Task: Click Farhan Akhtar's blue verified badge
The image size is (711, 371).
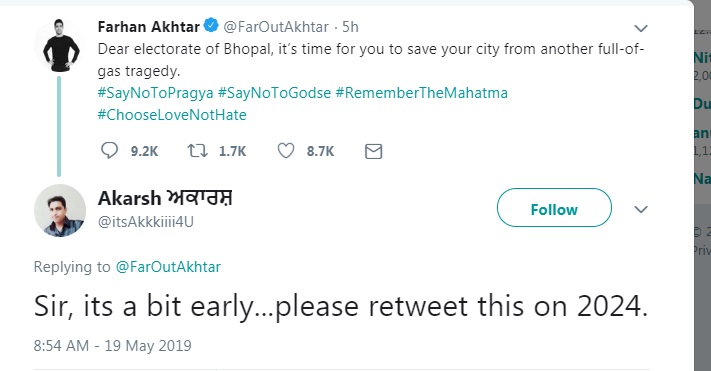Action: [x=211, y=25]
